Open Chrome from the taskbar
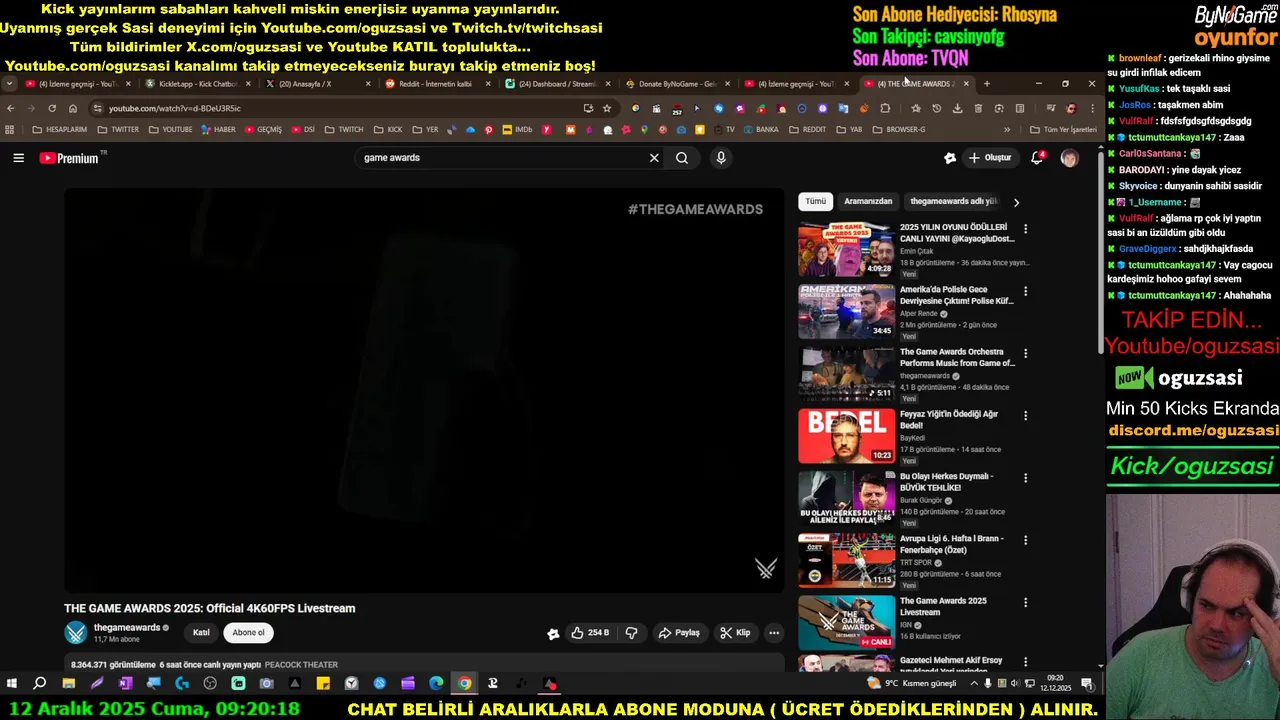 point(465,684)
